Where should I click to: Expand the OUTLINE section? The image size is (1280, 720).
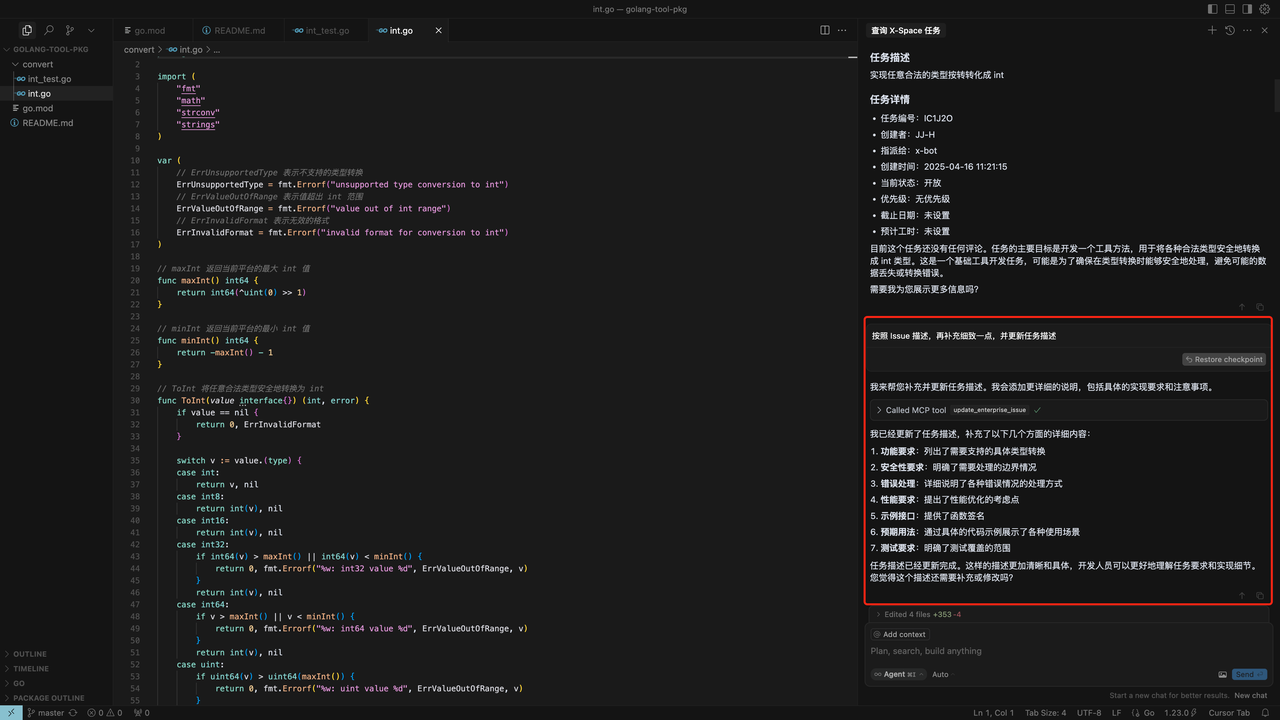tap(56, 654)
